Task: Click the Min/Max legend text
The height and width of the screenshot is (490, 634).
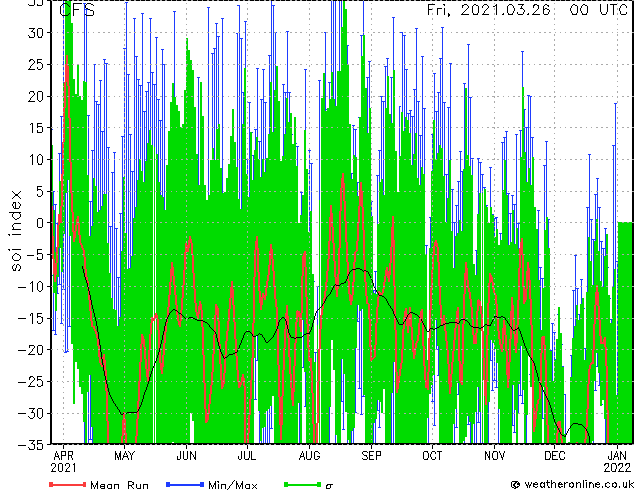Action: 232,485
